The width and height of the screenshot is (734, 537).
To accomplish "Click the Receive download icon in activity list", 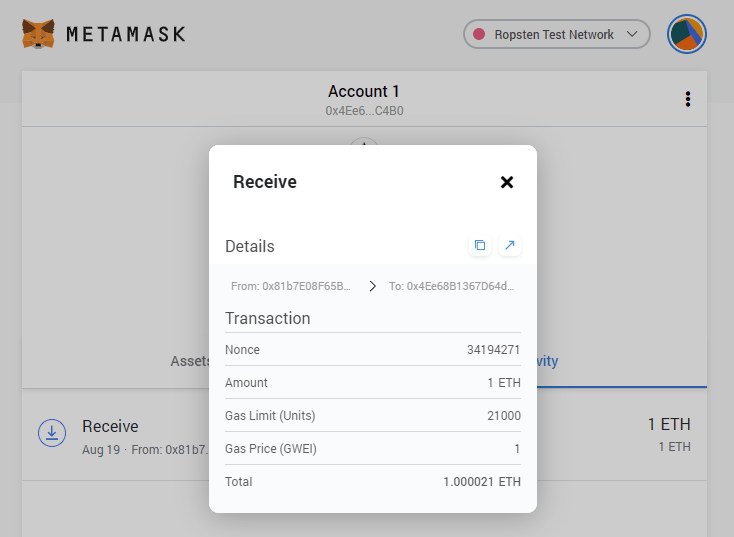I will point(52,433).
